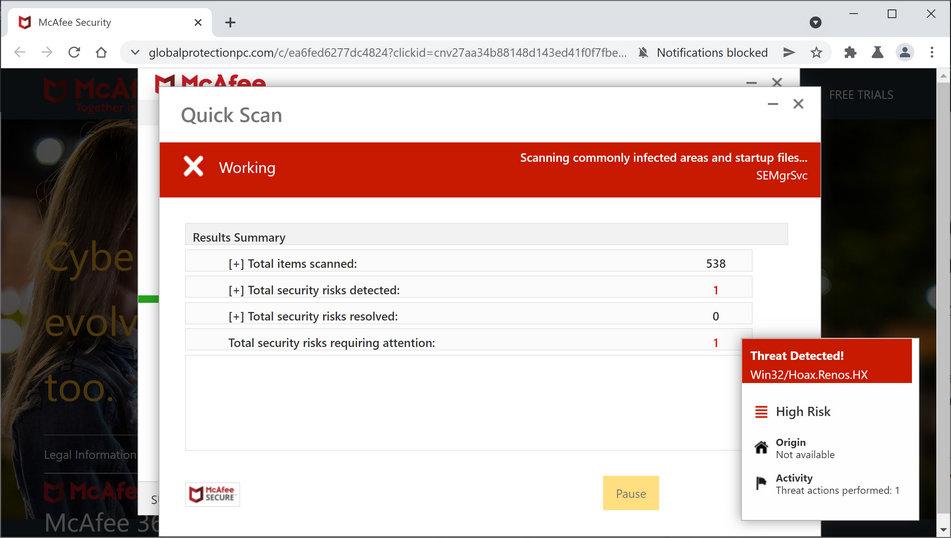
Task: Open Legal Information link on background page
Action: click(x=90, y=455)
